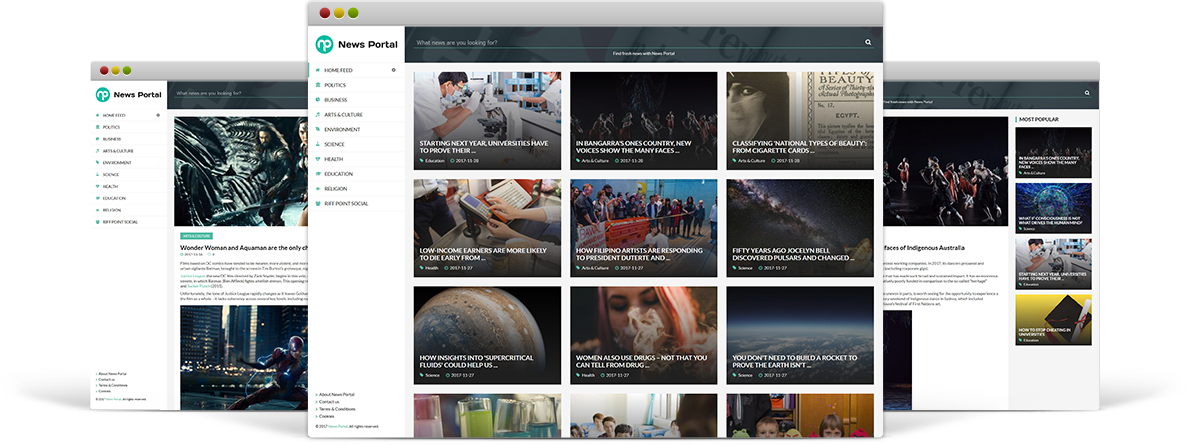Click the 'Wonder Woman and Aquaman' headline, left window
Image resolution: width=1190 pixels, height=445 pixels.
coord(244,248)
